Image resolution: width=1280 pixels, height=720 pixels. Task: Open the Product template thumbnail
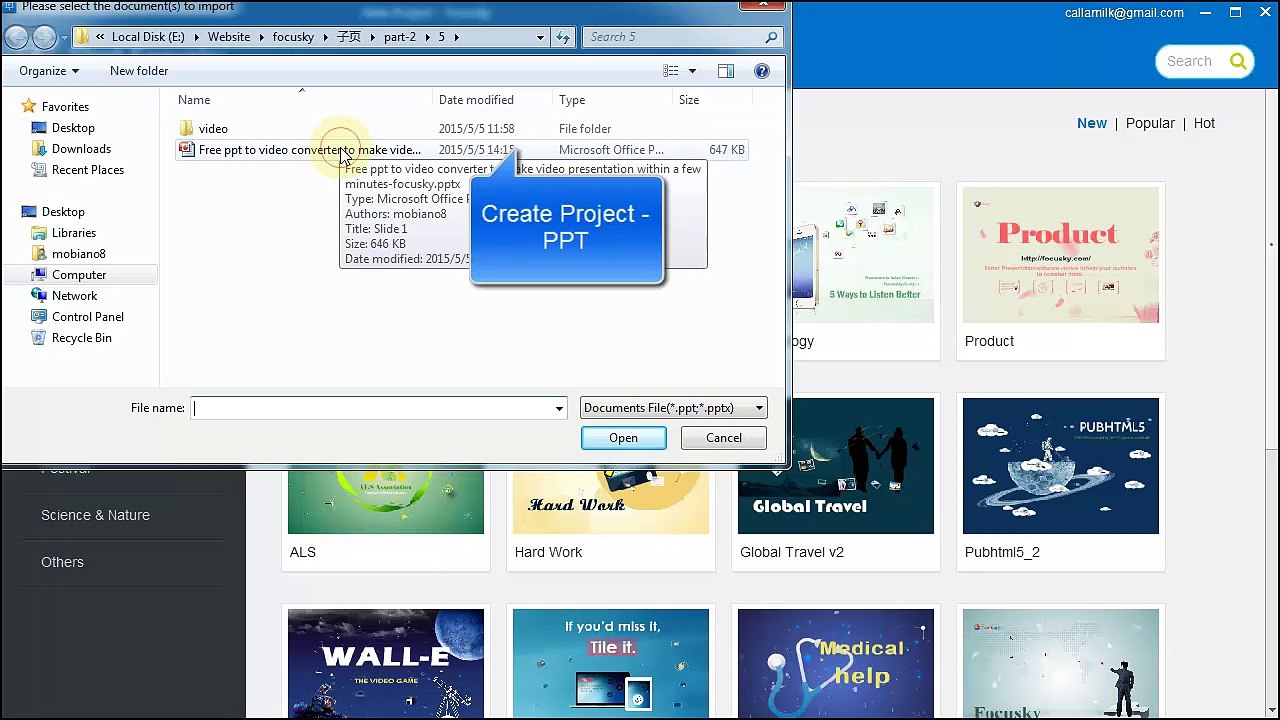[1061, 255]
